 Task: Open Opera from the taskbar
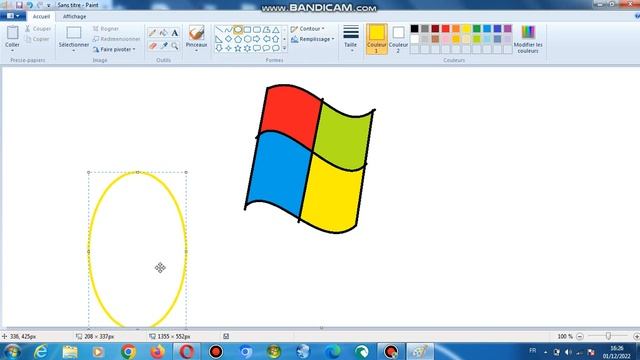(187, 351)
